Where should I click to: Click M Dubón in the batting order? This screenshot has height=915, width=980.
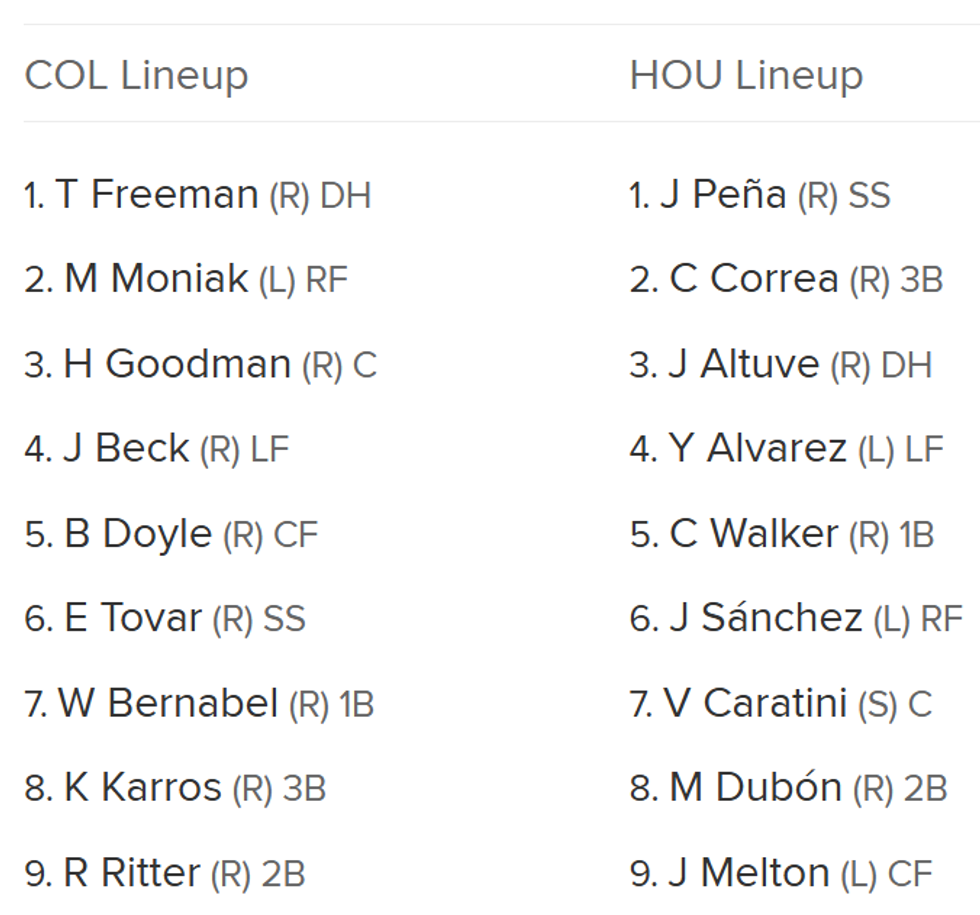click(x=755, y=788)
